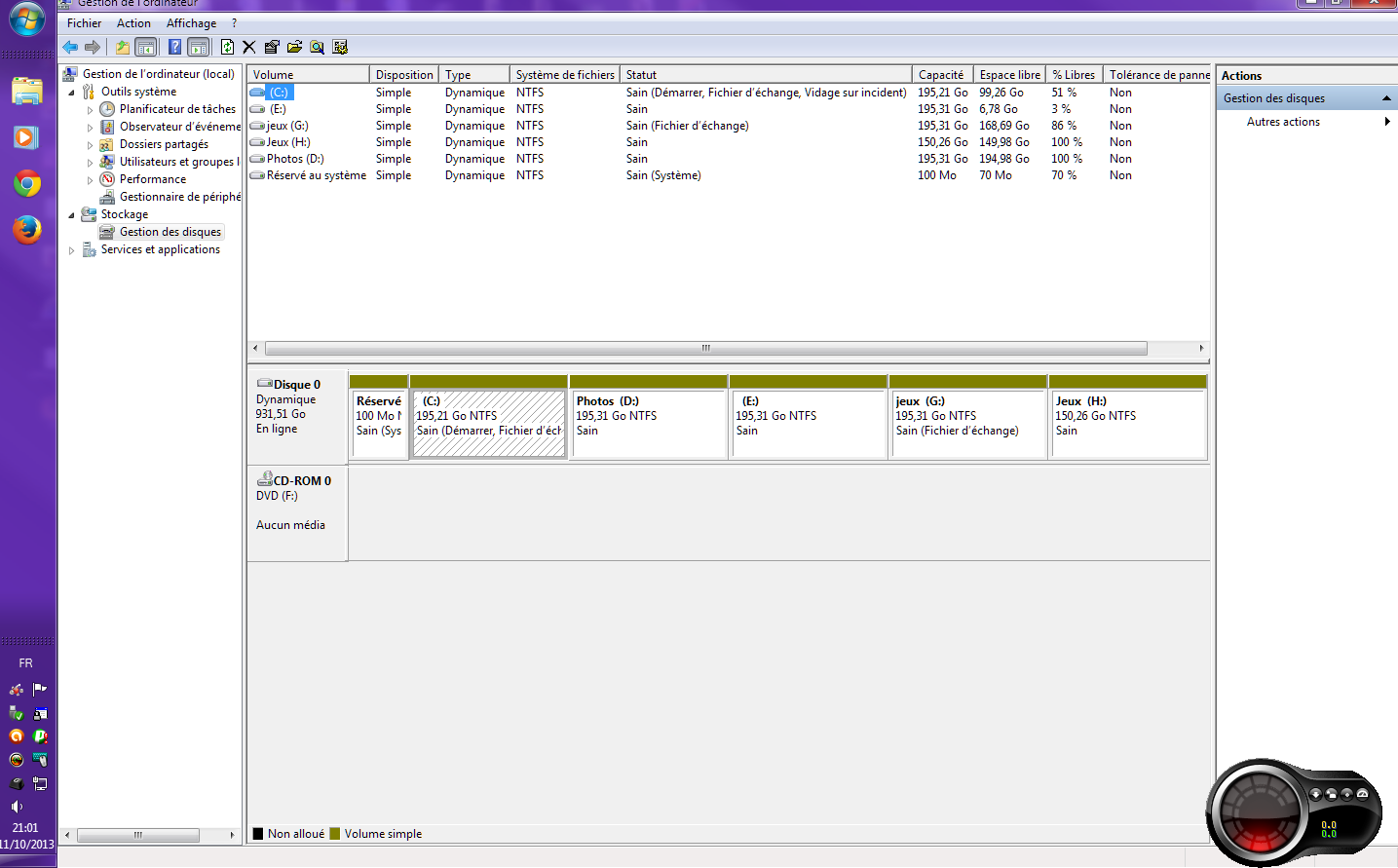Click the open folder toolbar icon

point(294,47)
